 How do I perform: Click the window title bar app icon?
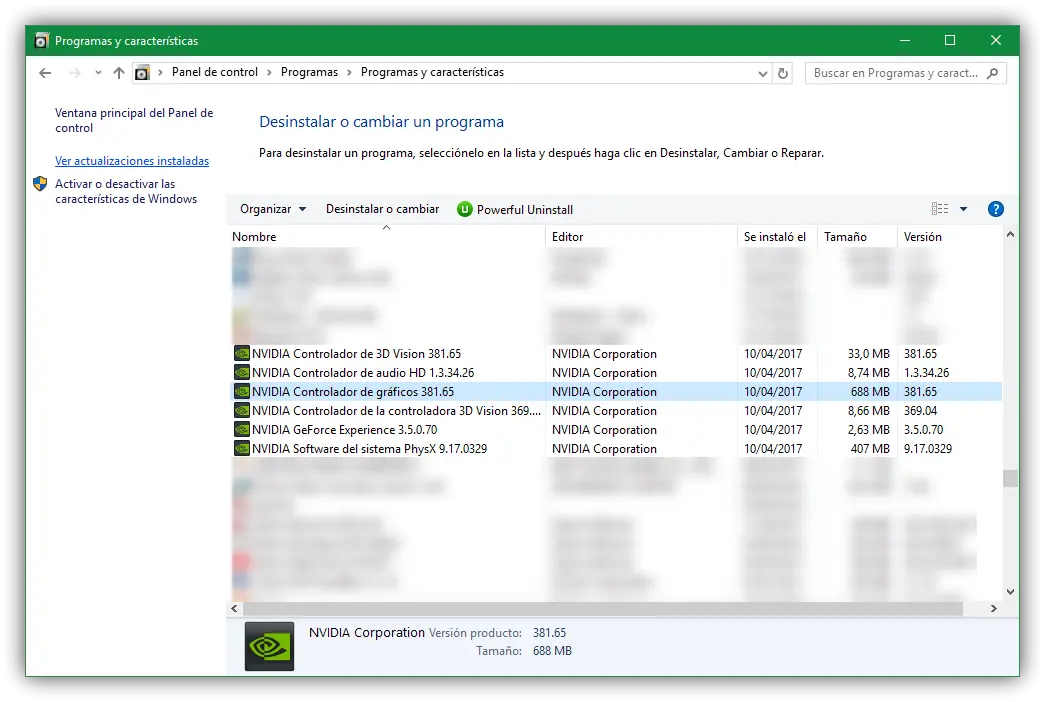(x=41, y=41)
